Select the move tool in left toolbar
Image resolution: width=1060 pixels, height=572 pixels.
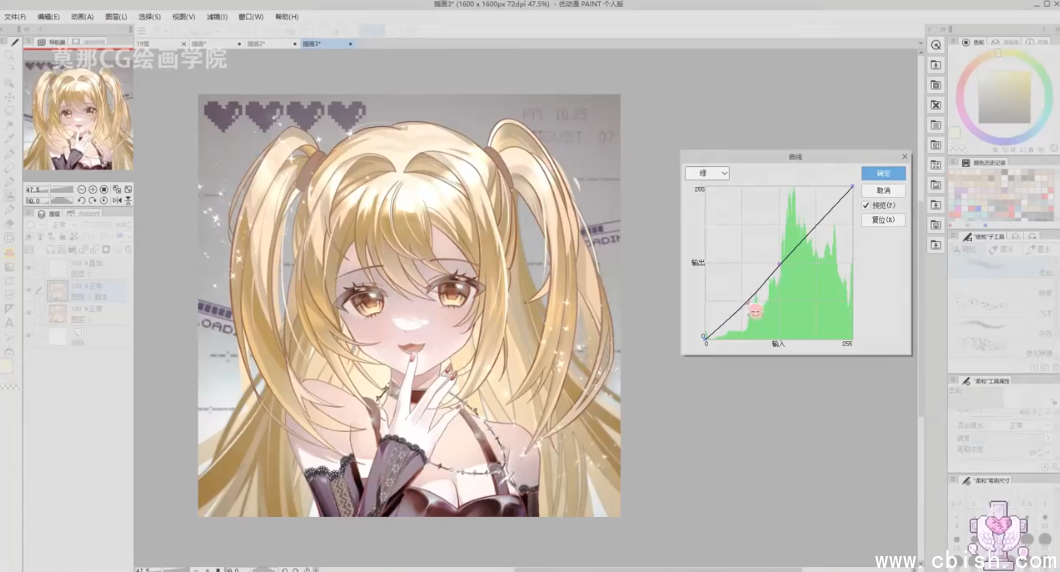pos(10,97)
